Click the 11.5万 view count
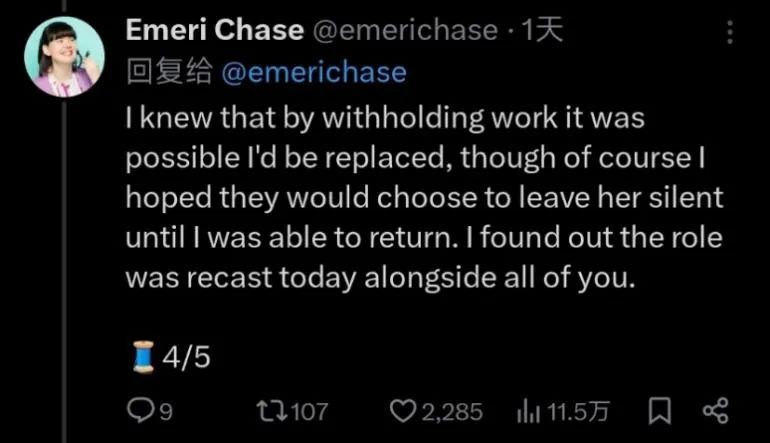 [x=576, y=409]
